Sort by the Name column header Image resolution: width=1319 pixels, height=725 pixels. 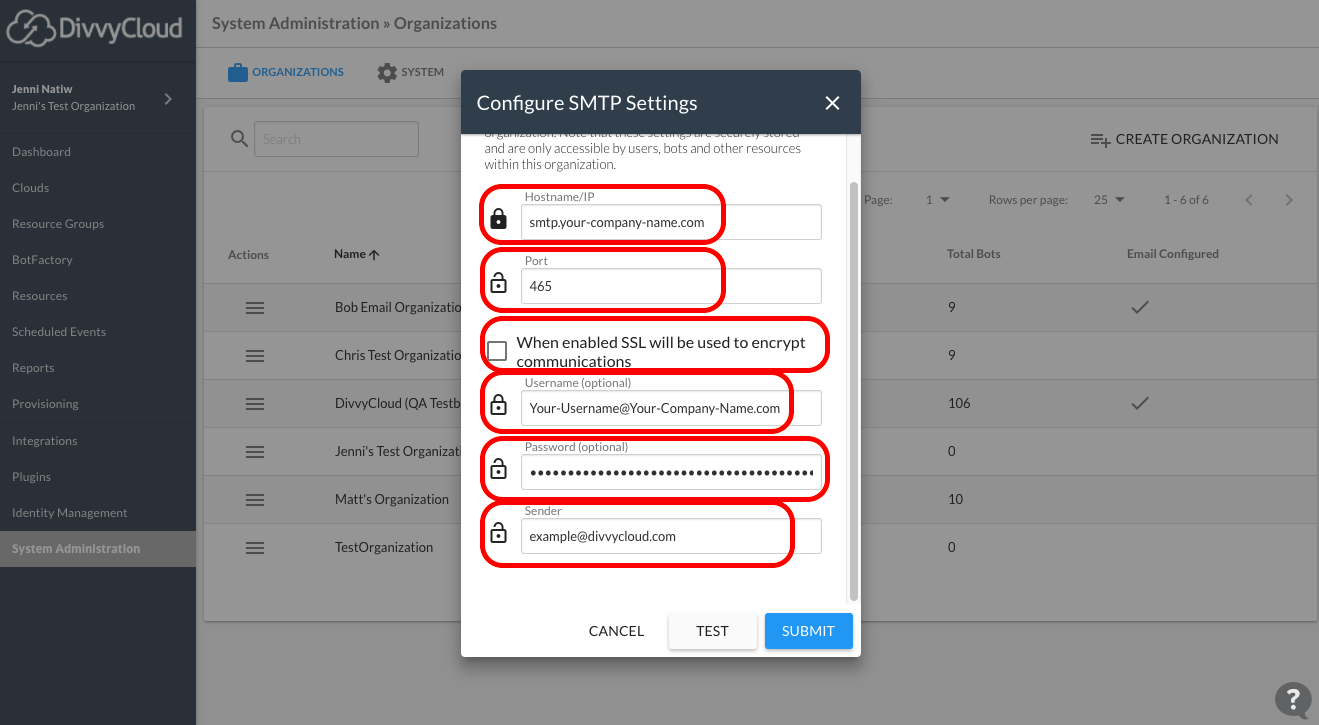pos(357,254)
